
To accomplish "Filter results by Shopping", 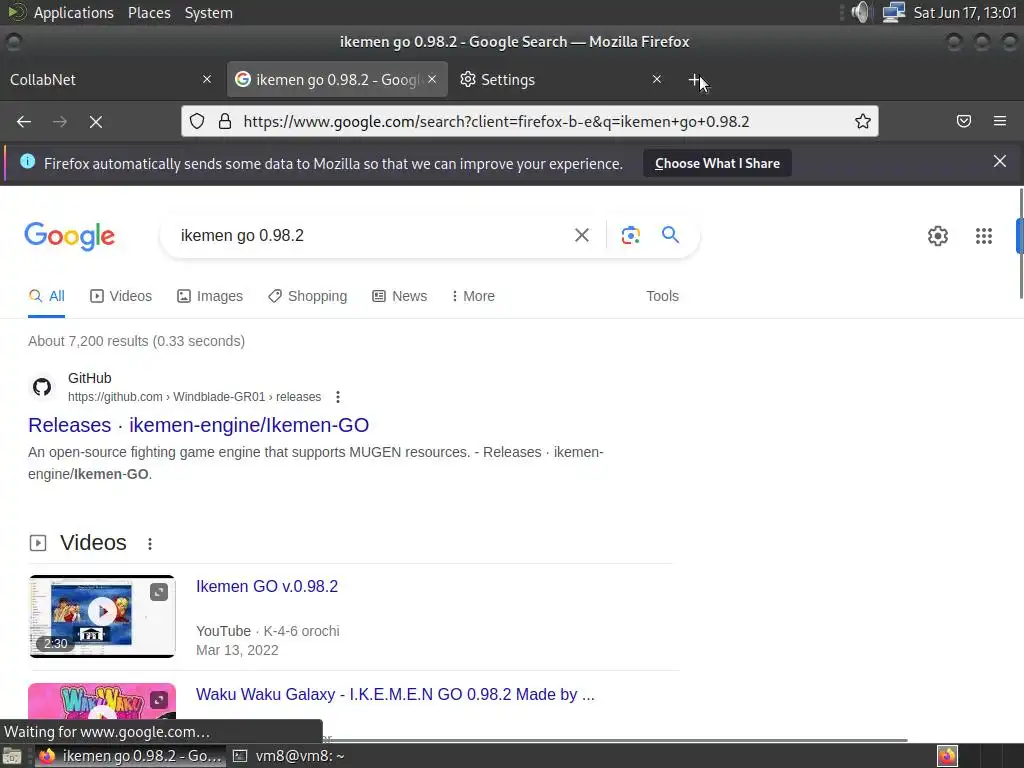I will point(308,296).
